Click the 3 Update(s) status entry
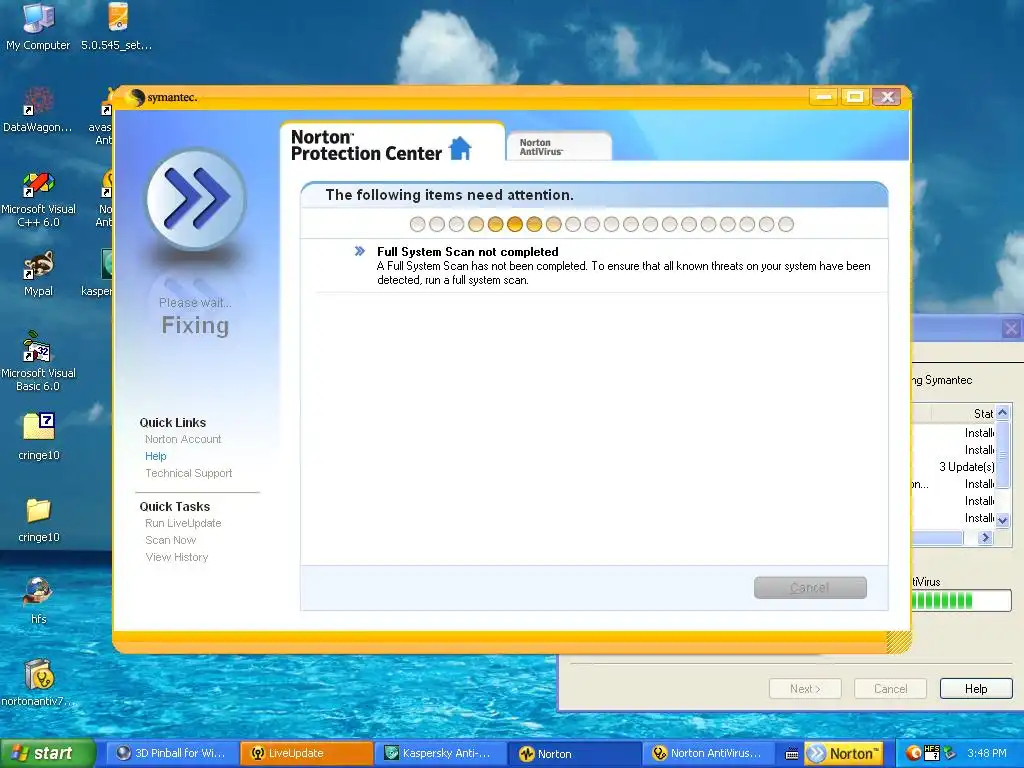Viewport: 1024px width, 768px height. 967,467
